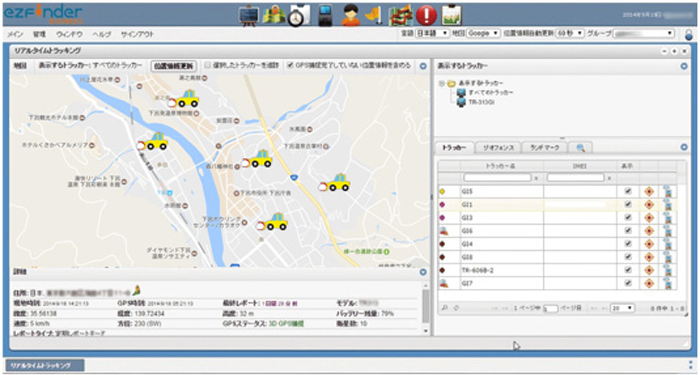The height and width of the screenshot is (375, 700).
Task: Open the ヘルプ menu
Action: (x=101, y=34)
